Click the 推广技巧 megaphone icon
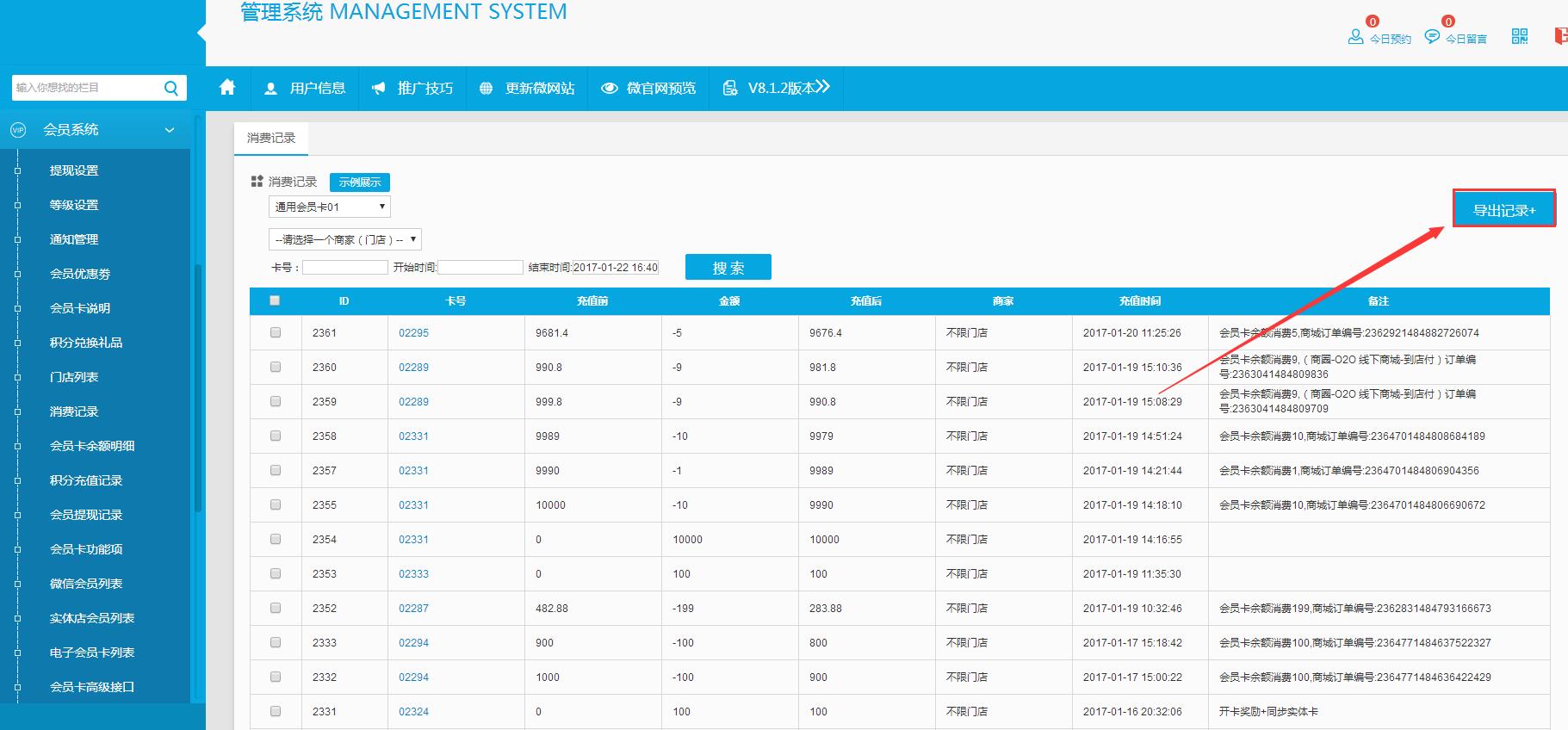Viewport: 1568px width, 730px height. point(379,89)
